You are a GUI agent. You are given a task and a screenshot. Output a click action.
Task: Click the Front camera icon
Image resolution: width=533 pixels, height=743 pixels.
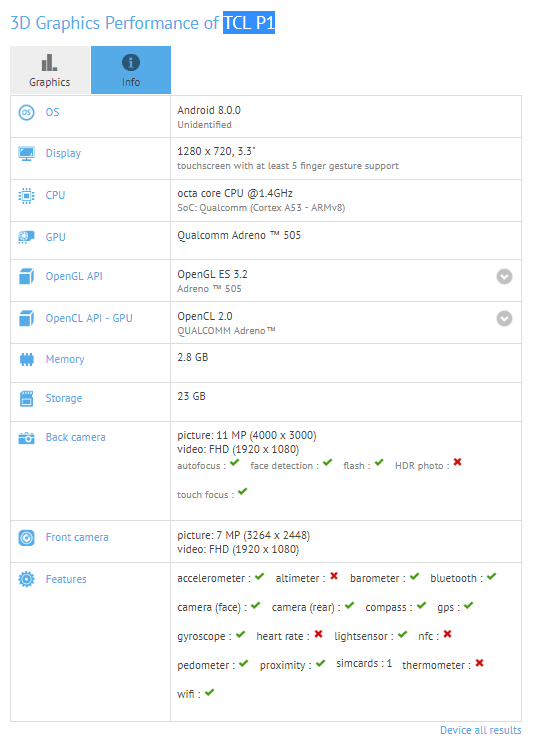point(27,538)
